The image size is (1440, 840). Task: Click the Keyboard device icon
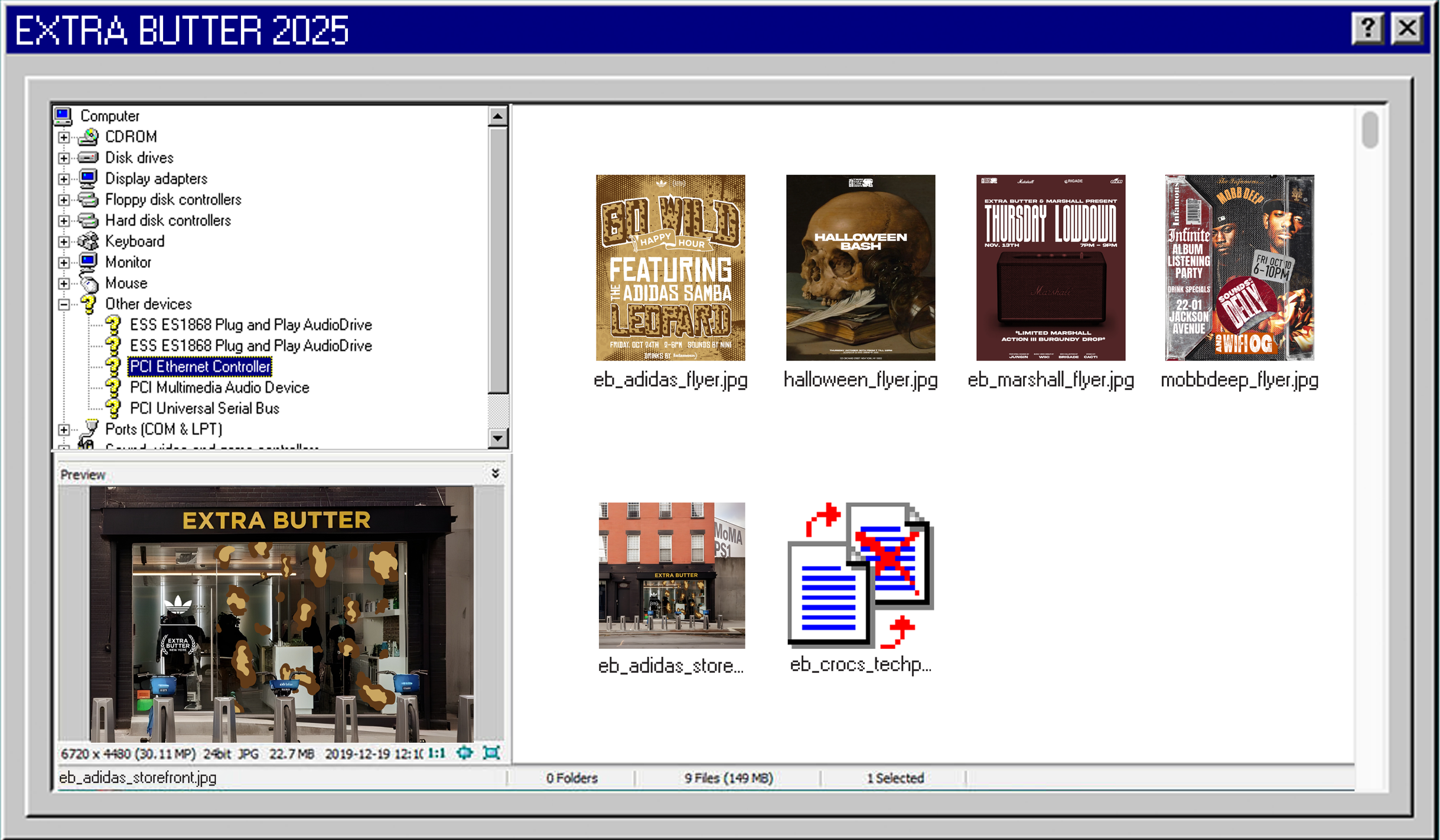(x=88, y=241)
